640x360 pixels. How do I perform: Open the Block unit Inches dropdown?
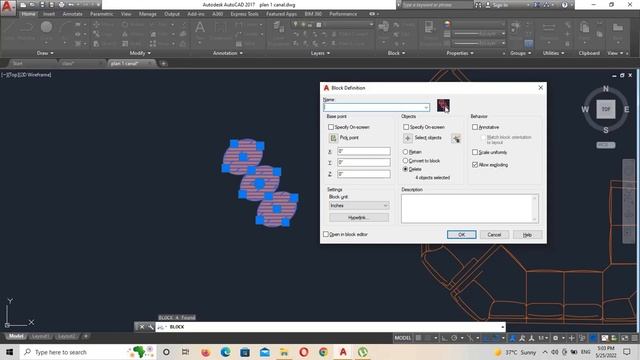tap(359, 206)
